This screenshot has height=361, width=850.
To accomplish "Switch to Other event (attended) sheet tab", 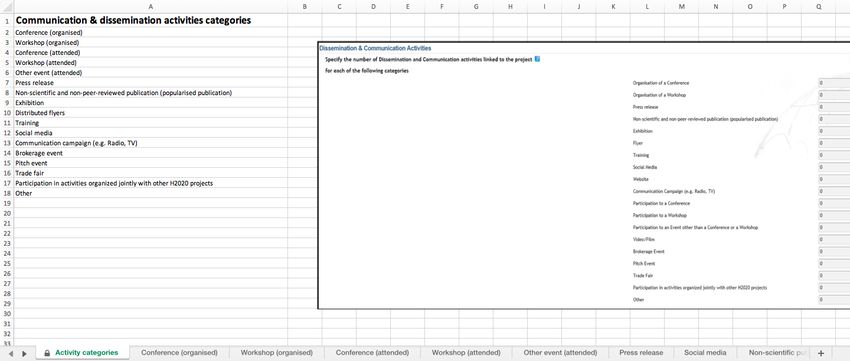I will click(x=561, y=352).
